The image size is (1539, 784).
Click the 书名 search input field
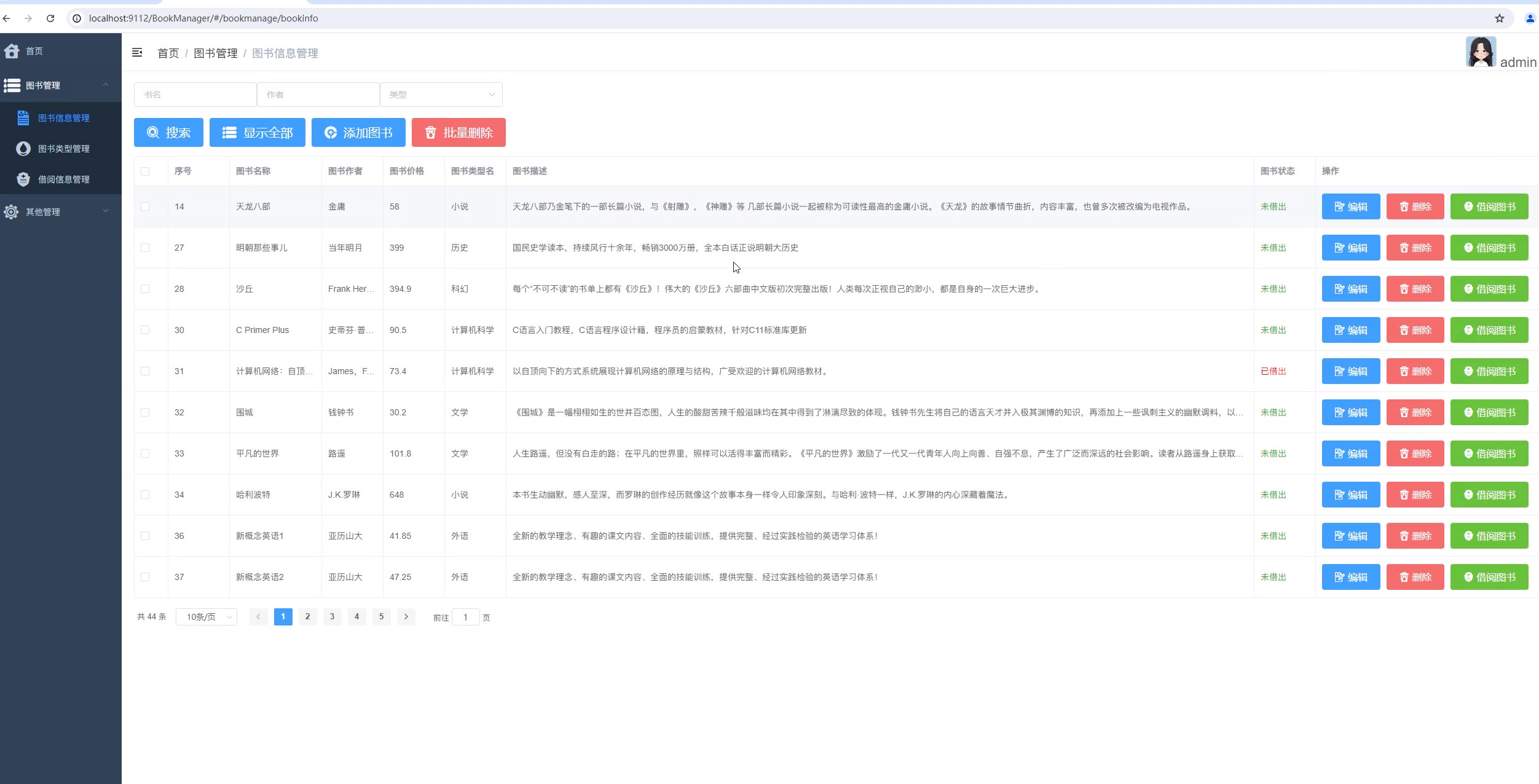195,95
